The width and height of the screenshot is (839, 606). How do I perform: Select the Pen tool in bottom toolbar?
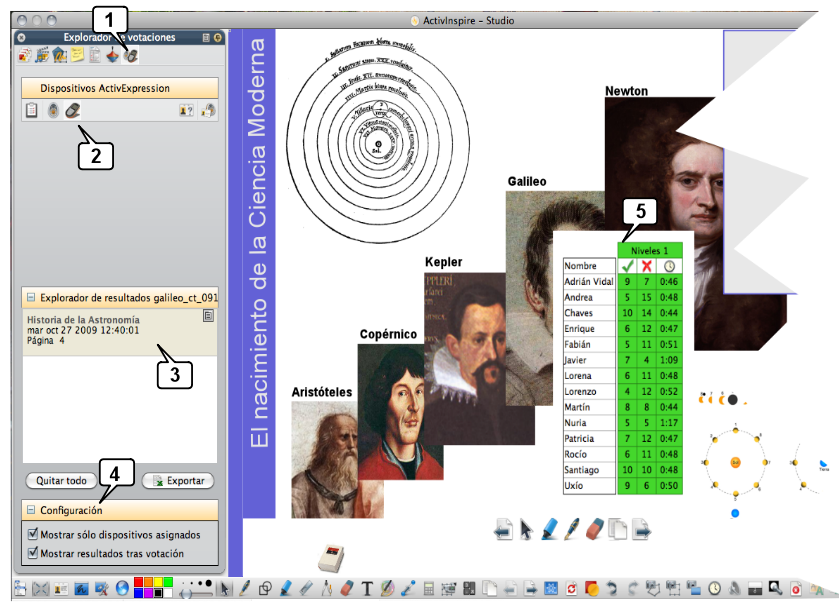coord(245,590)
